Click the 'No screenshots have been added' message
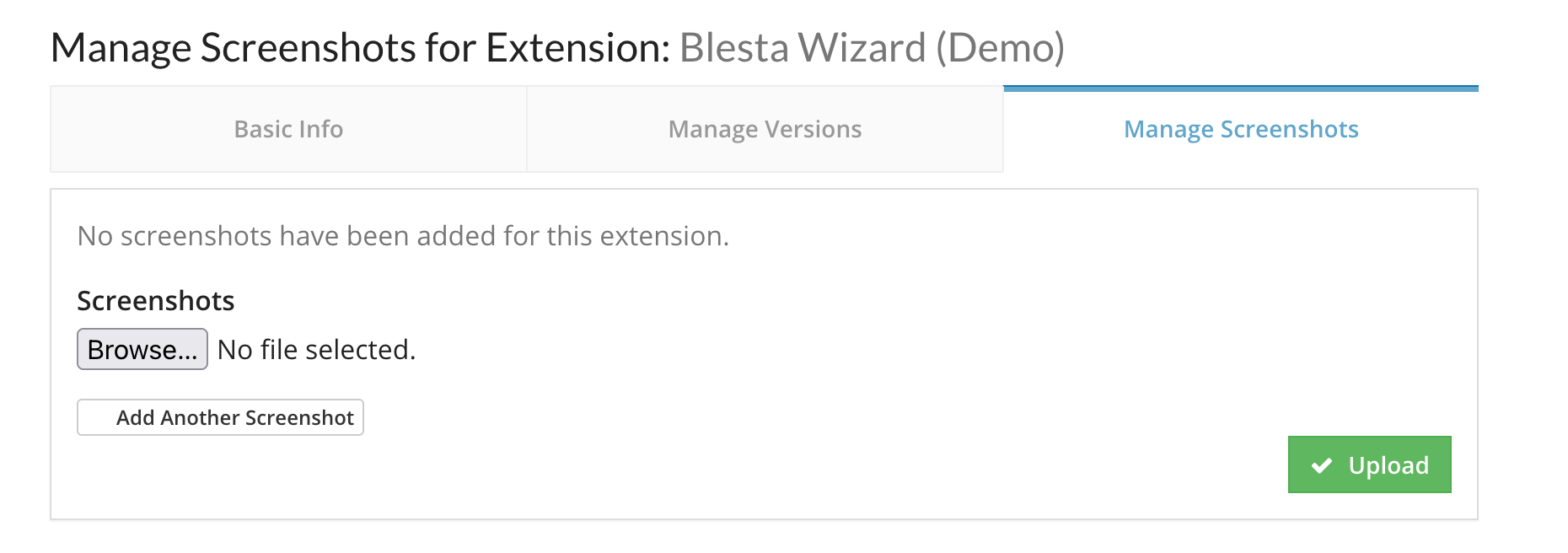 pos(403,236)
